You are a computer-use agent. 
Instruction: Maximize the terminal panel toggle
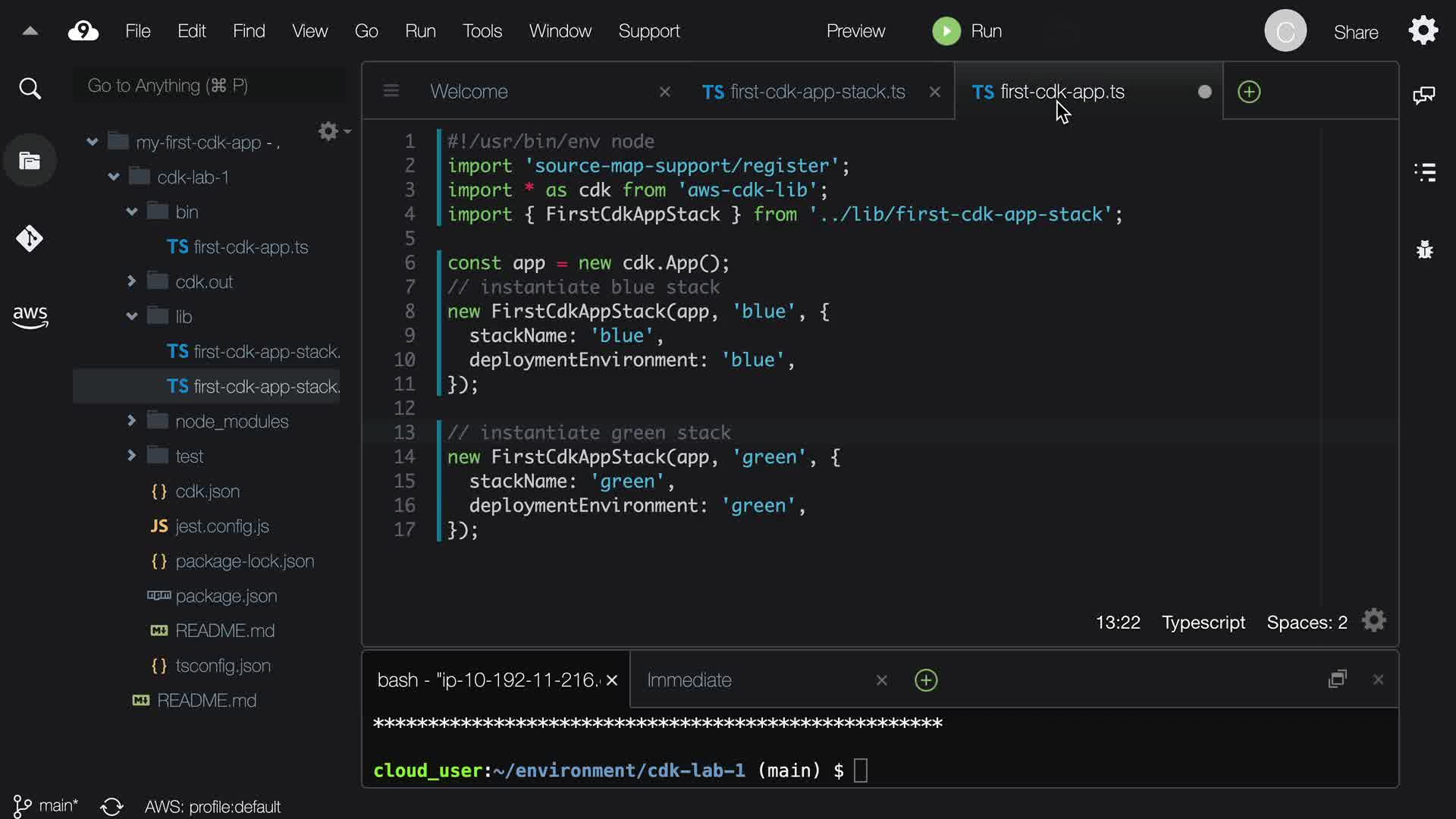(1337, 679)
